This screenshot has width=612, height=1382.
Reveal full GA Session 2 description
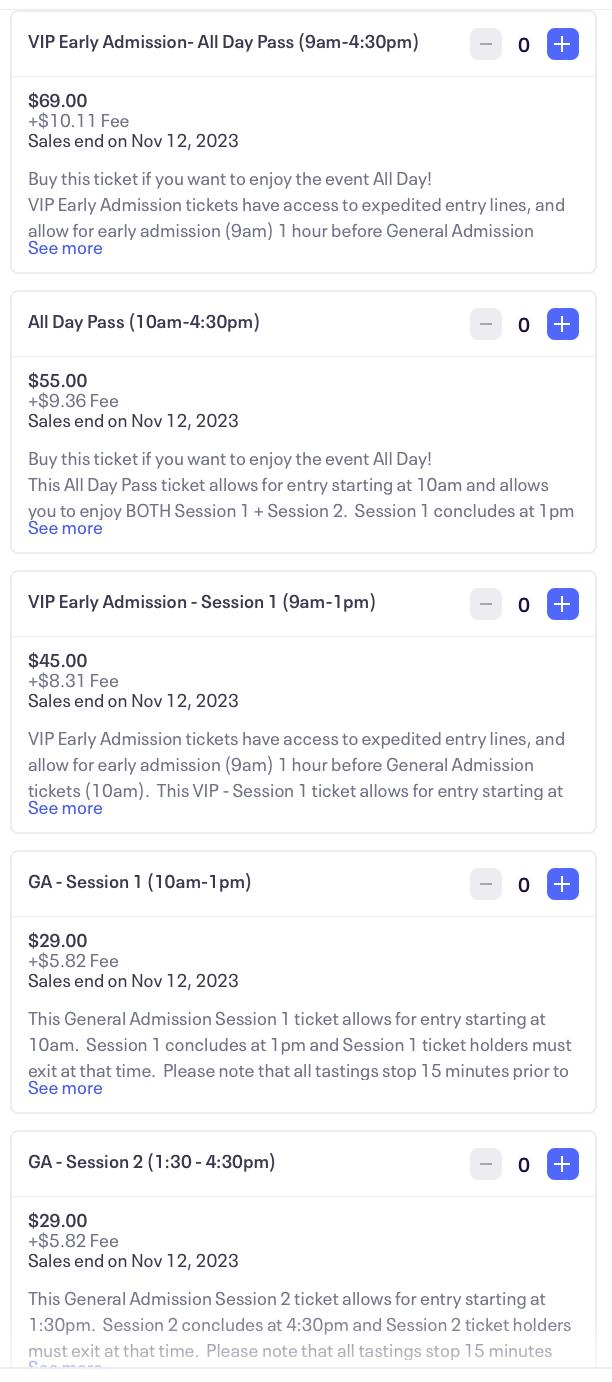point(65,1368)
